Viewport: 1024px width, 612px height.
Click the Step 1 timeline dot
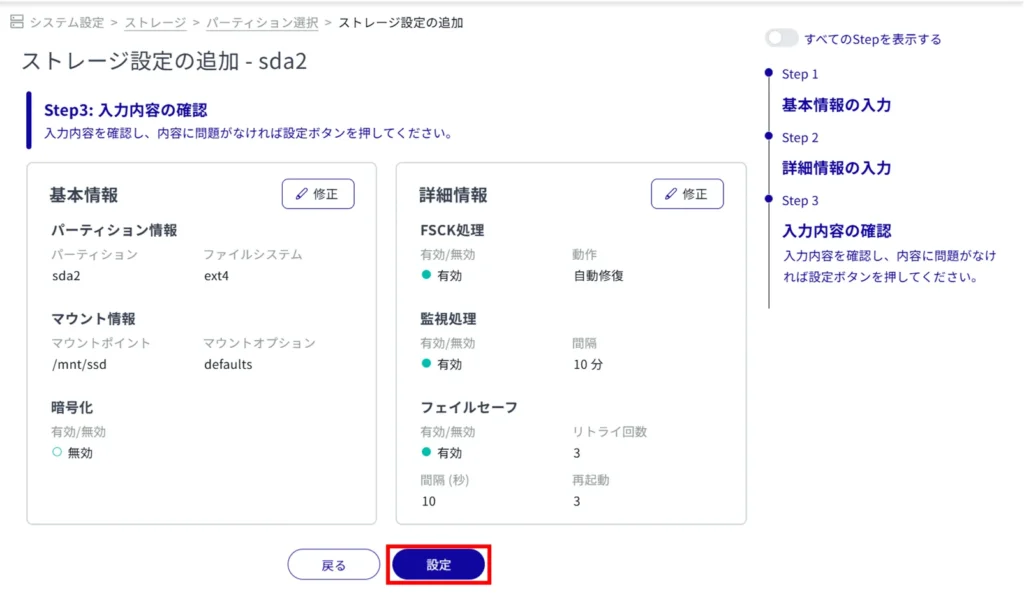(768, 73)
